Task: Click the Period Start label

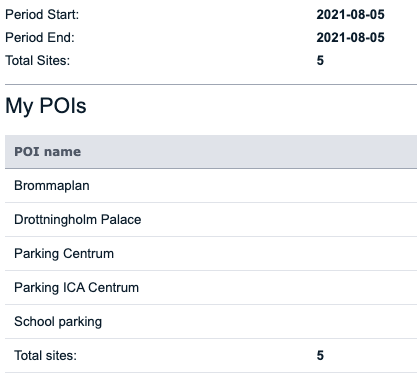Action: pos(42,15)
